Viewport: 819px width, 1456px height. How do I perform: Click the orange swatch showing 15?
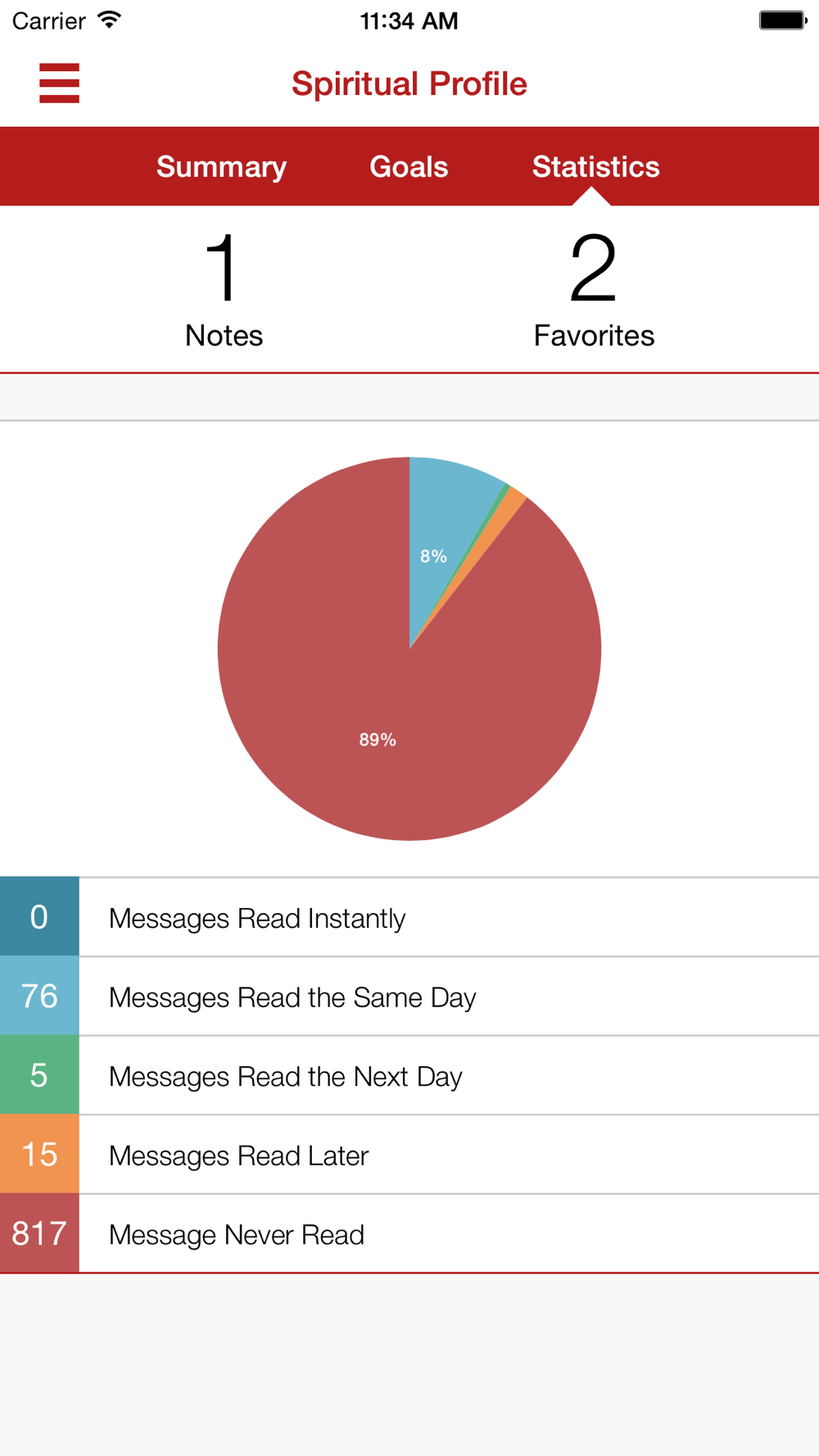(x=39, y=1155)
